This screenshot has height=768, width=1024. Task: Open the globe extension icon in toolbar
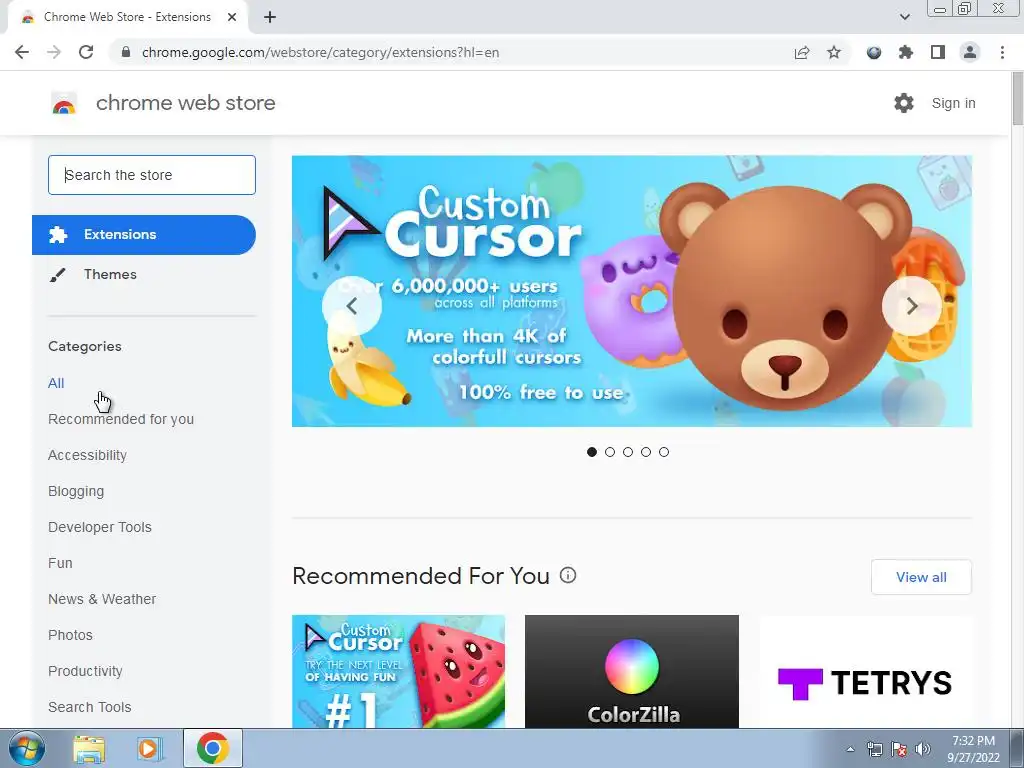click(874, 52)
